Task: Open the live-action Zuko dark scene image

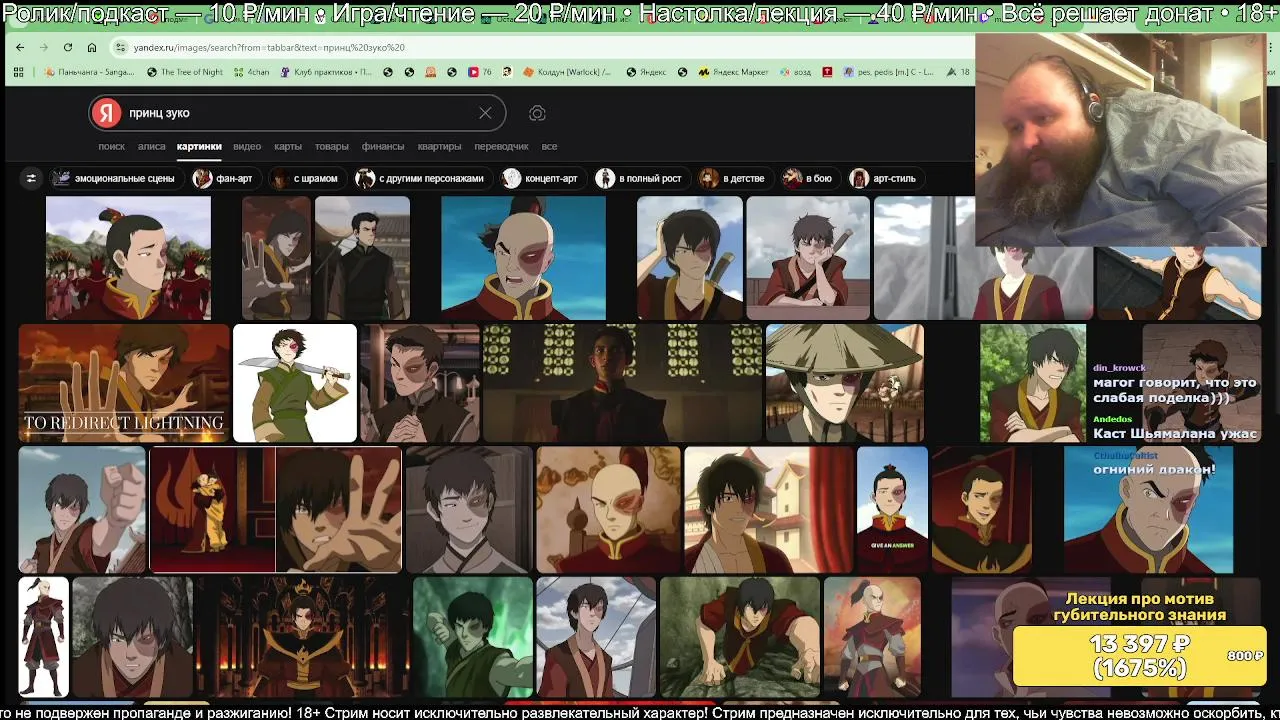Action: [622, 383]
